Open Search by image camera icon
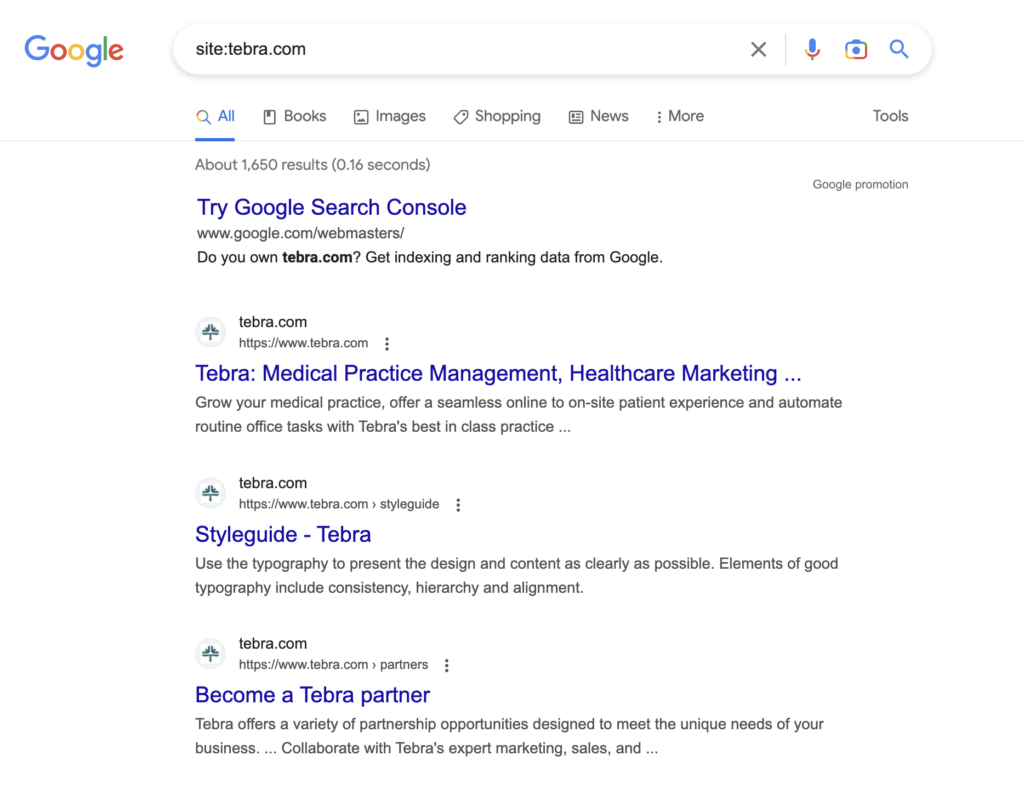Image resolution: width=1024 pixels, height=790 pixels. pos(856,50)
